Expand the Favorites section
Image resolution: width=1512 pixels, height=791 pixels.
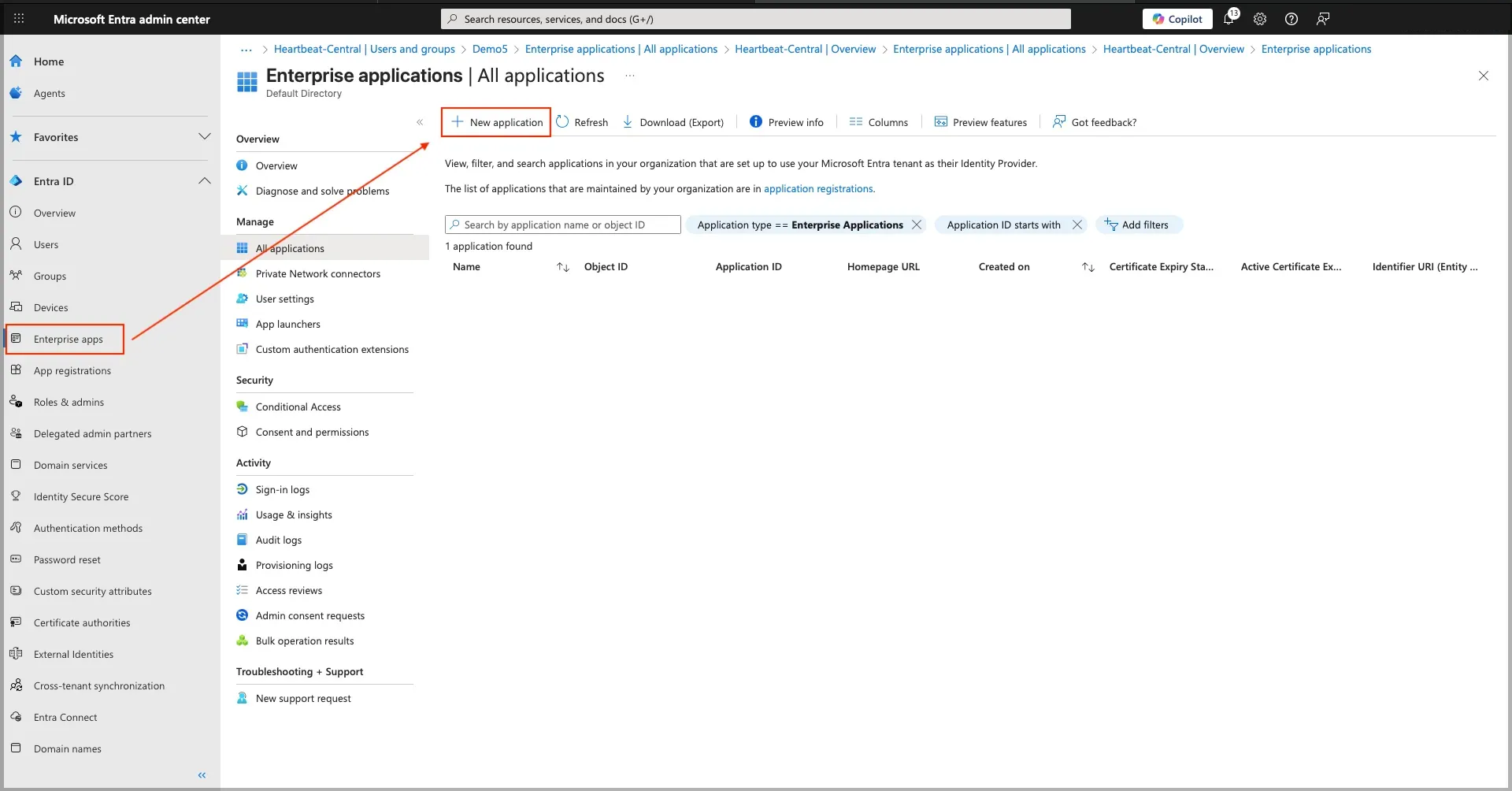click(x=205, y=137)
